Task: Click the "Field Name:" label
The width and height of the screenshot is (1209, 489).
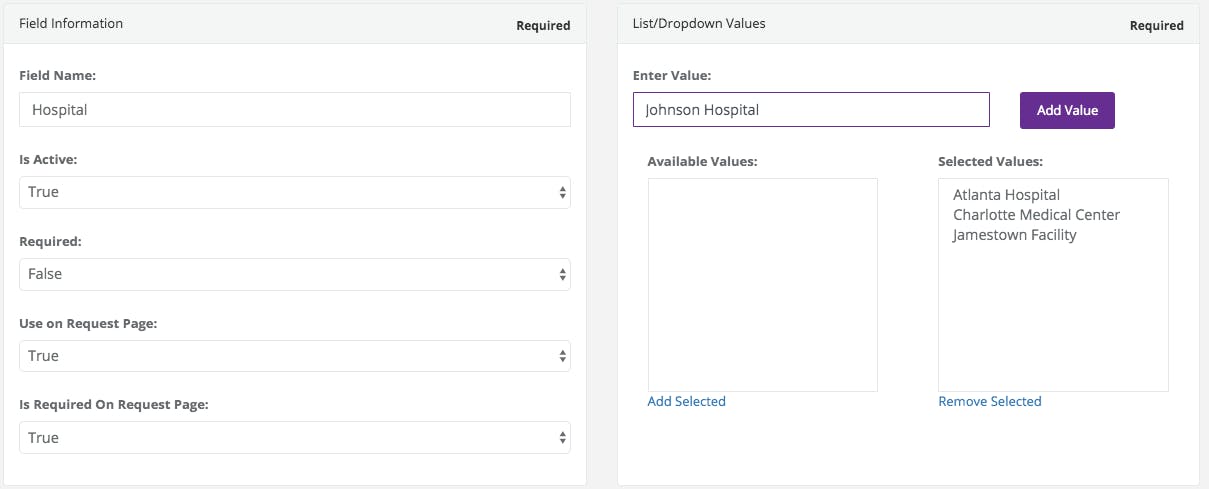Action: point(57,75)
